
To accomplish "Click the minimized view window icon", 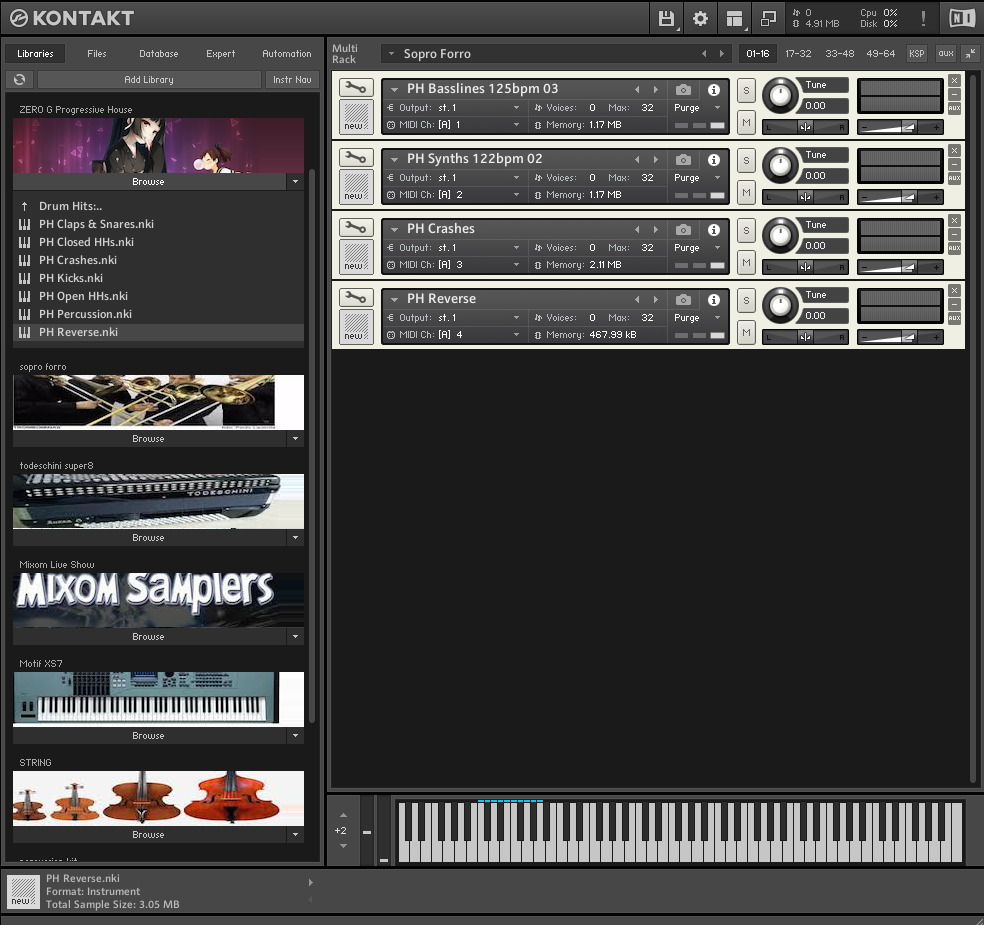I will 768,18.
